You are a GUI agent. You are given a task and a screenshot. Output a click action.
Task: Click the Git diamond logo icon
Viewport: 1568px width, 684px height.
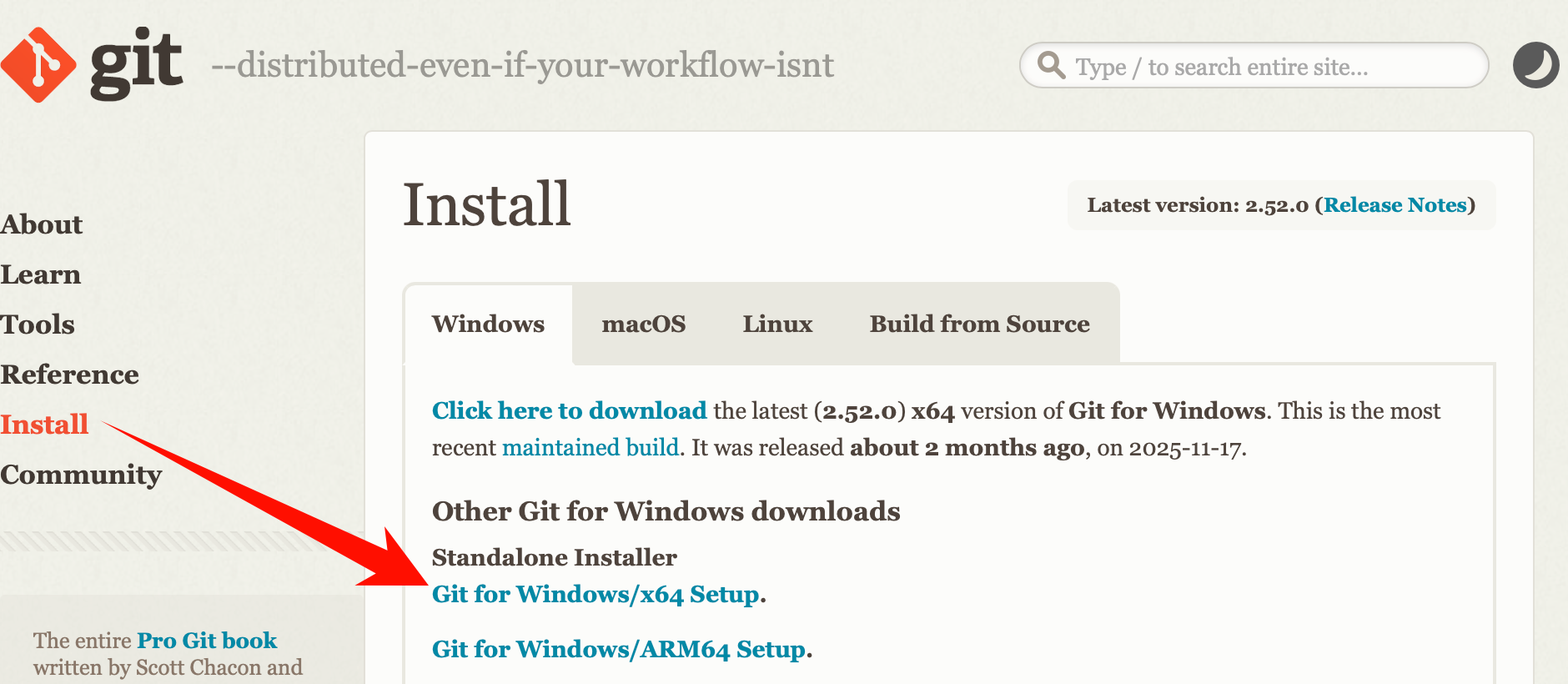pyautogui.click(x=38, y=65)
